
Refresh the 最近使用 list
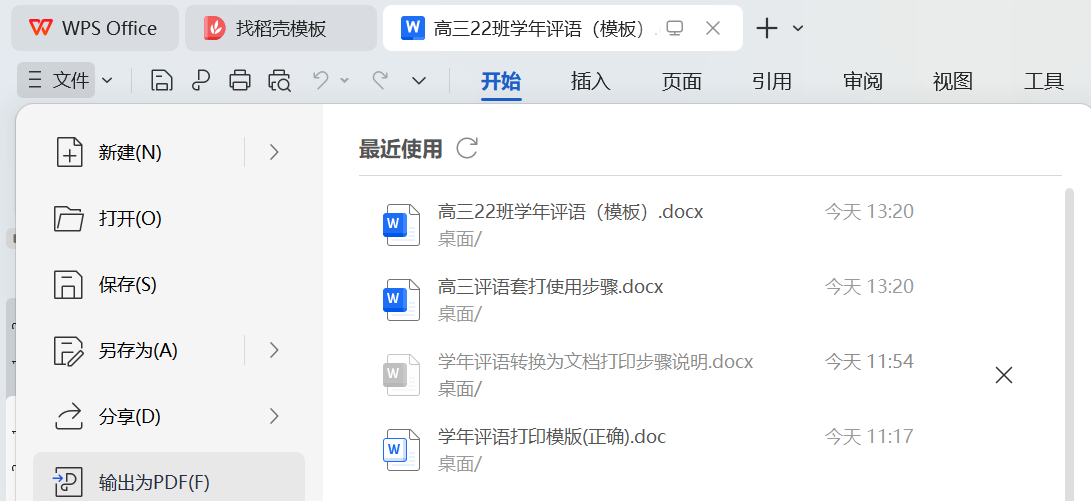pyautogui.click(x=467, y=148)
